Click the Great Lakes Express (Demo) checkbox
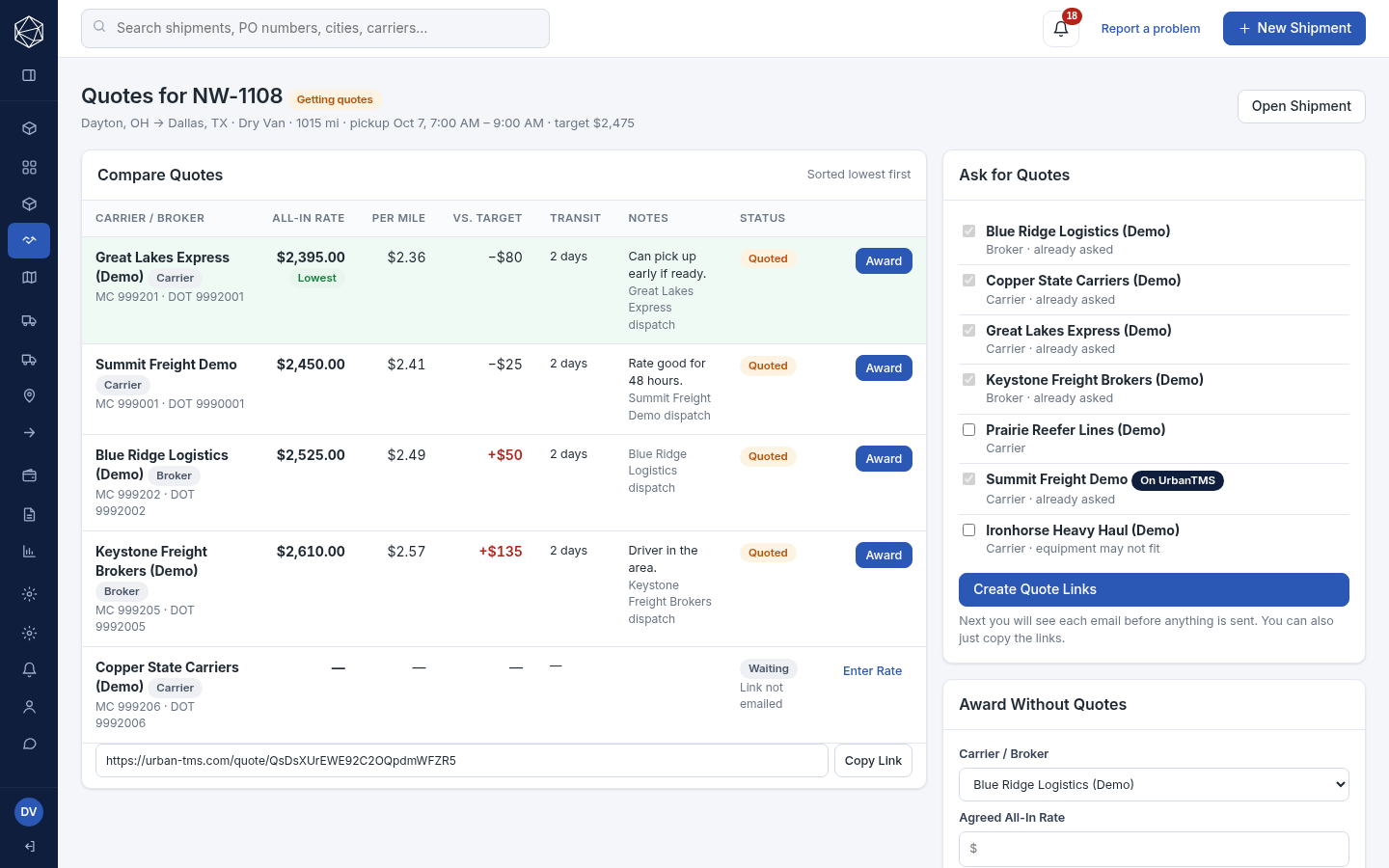Viewport: 1389px width, 868px height. (x=968, y=331)
